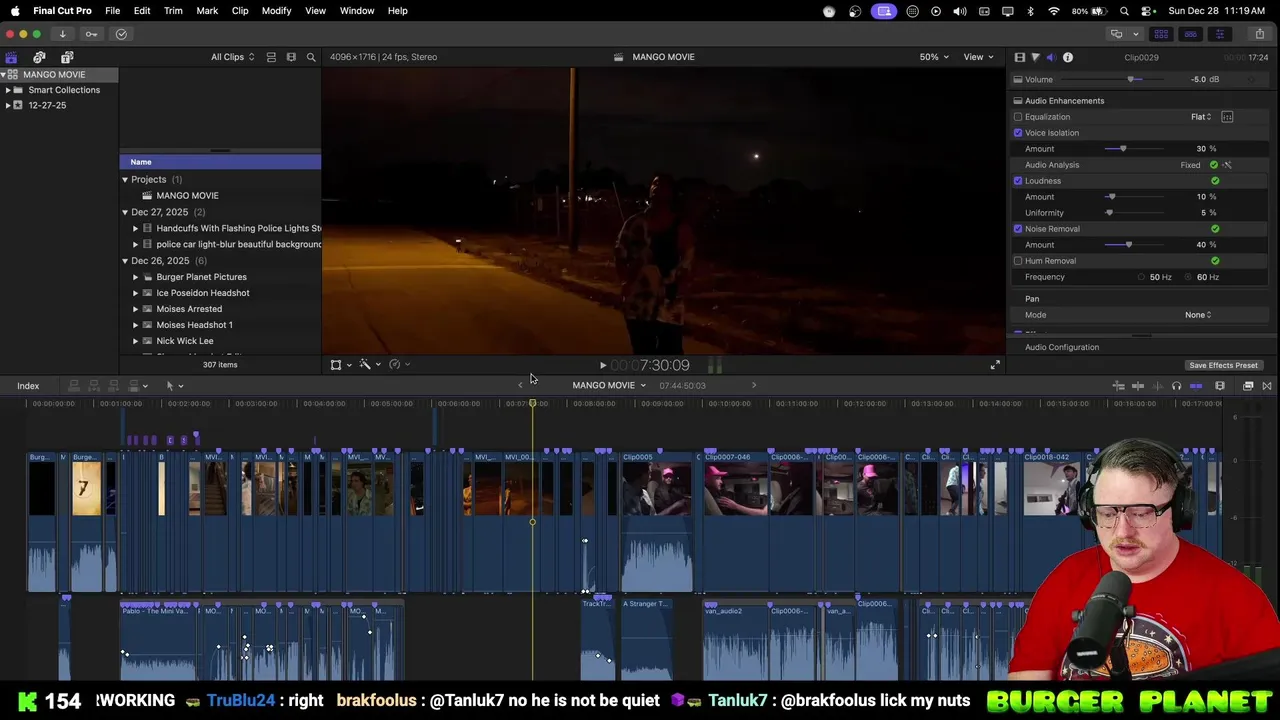Open the Edit menu
The width and height of the screenshot is (1280, 720).
pos(142,11)
